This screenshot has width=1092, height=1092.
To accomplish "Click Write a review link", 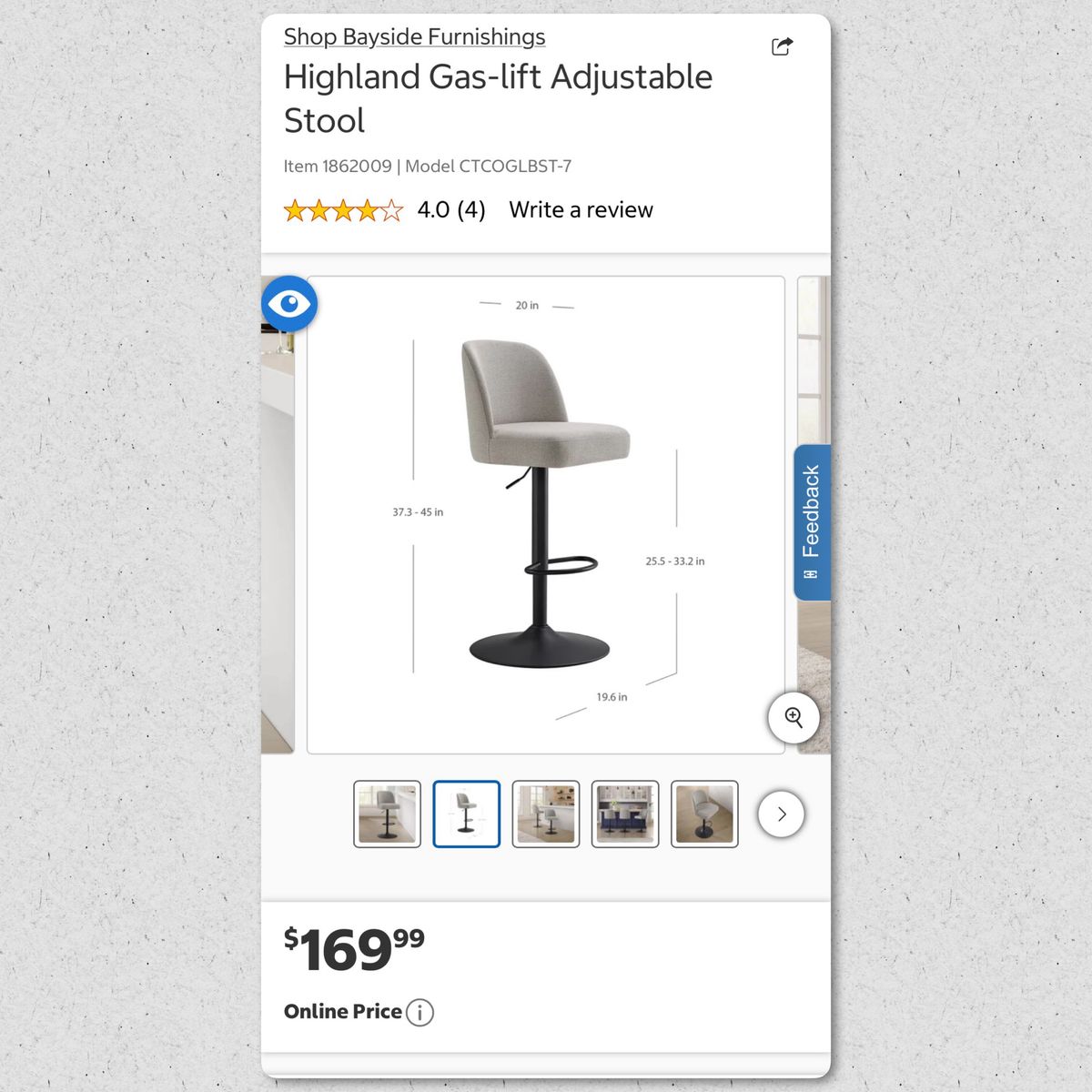I will tap(581, 210).
